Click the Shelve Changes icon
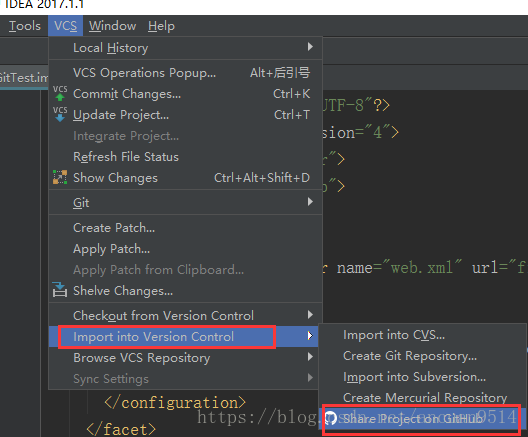This screenshot has width=528, height=437. click(x=60, y=290)
